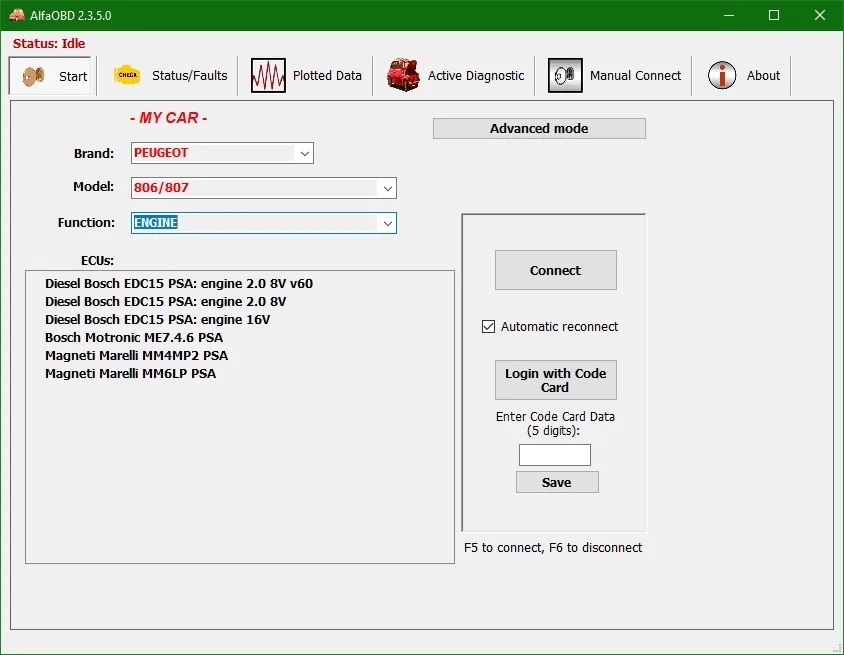Click the PEUGEOT brand combo box

tap(222, 153)
